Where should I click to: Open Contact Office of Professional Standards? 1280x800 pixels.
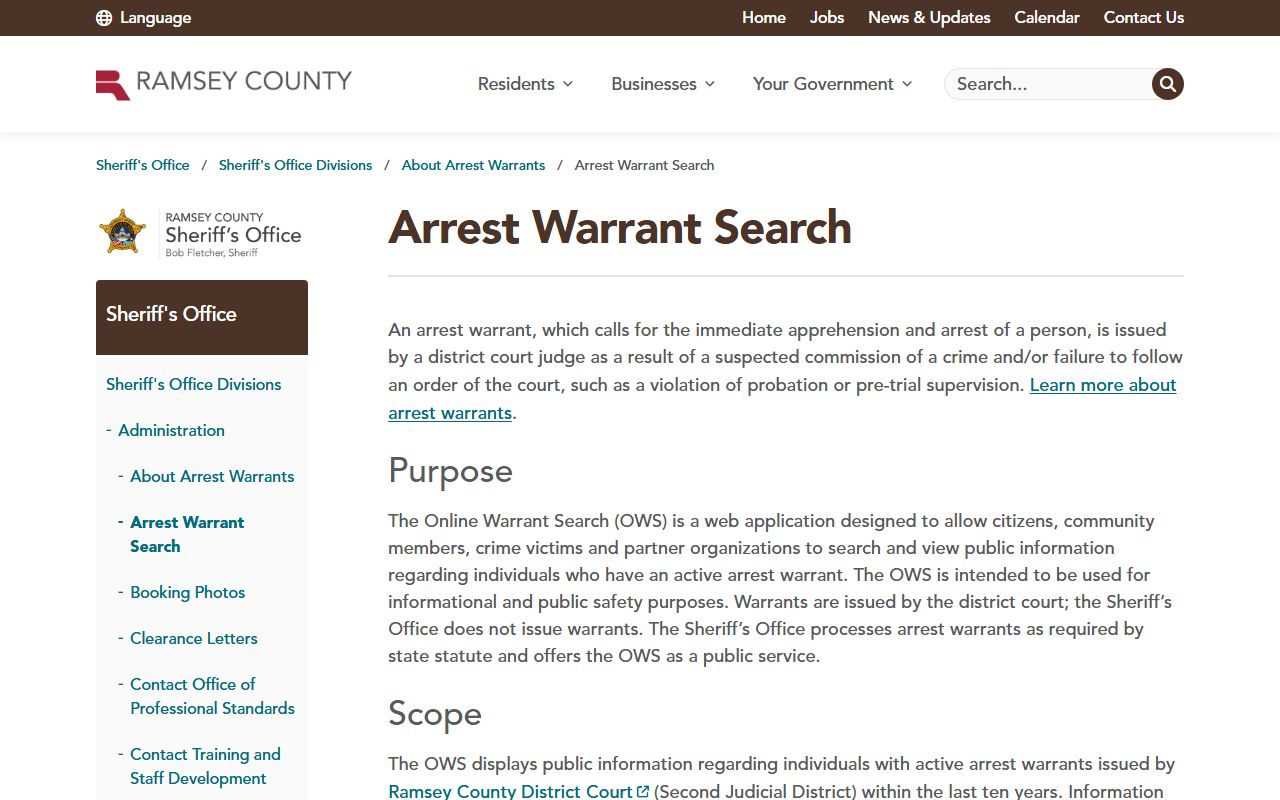tap(212, 696)
